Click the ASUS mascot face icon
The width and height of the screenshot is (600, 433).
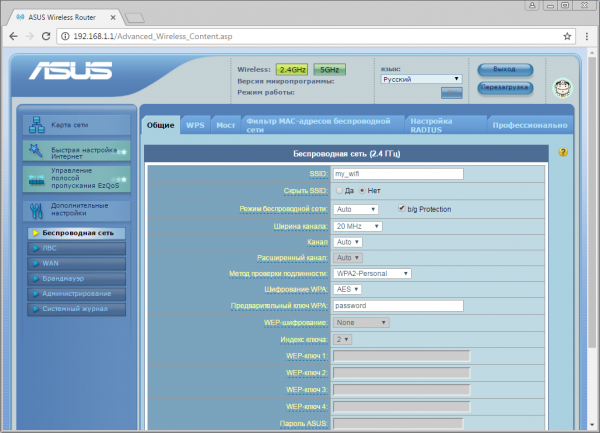[x=562, y=88]
